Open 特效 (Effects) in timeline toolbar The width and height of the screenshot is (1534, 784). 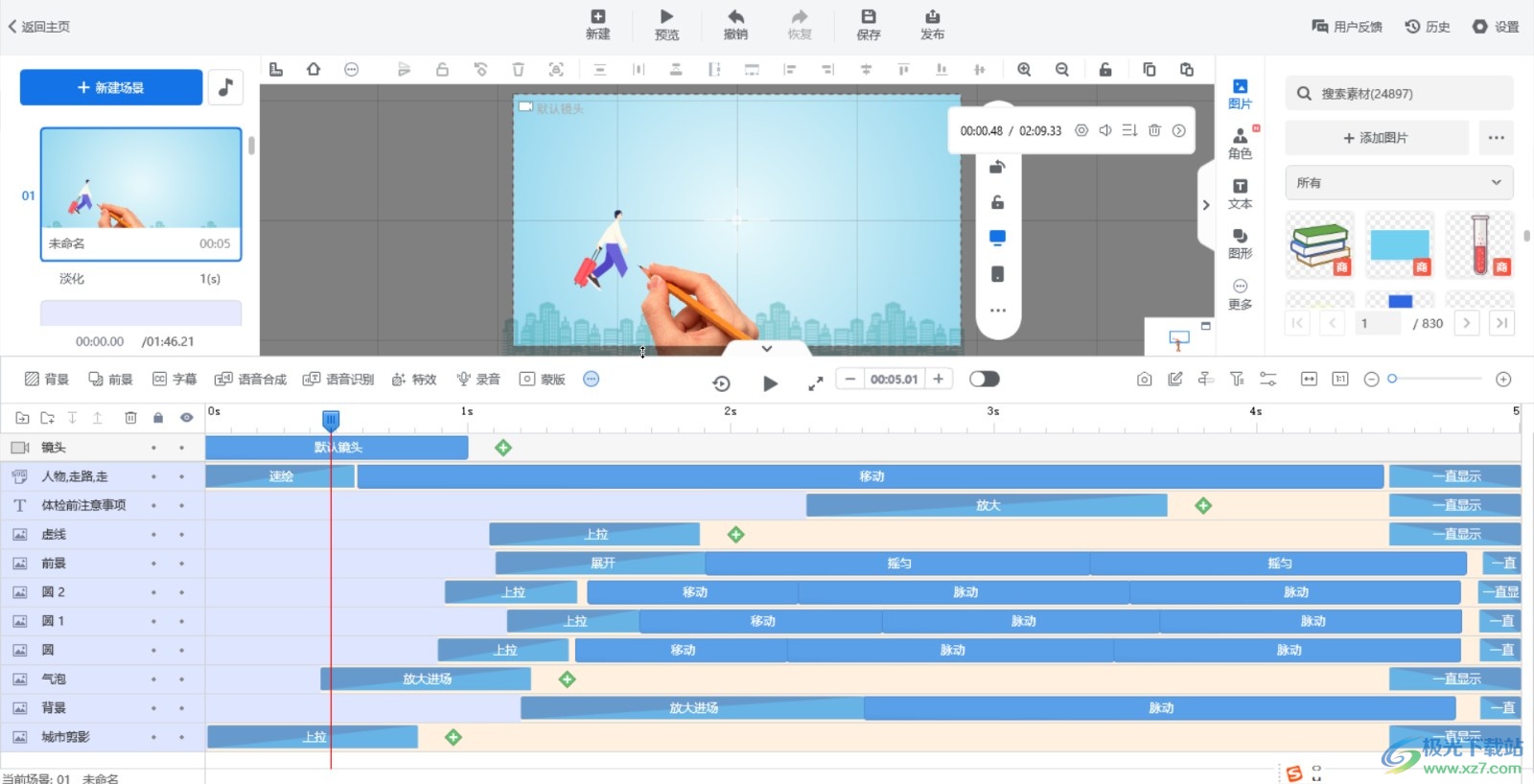[x=414, y=380]
